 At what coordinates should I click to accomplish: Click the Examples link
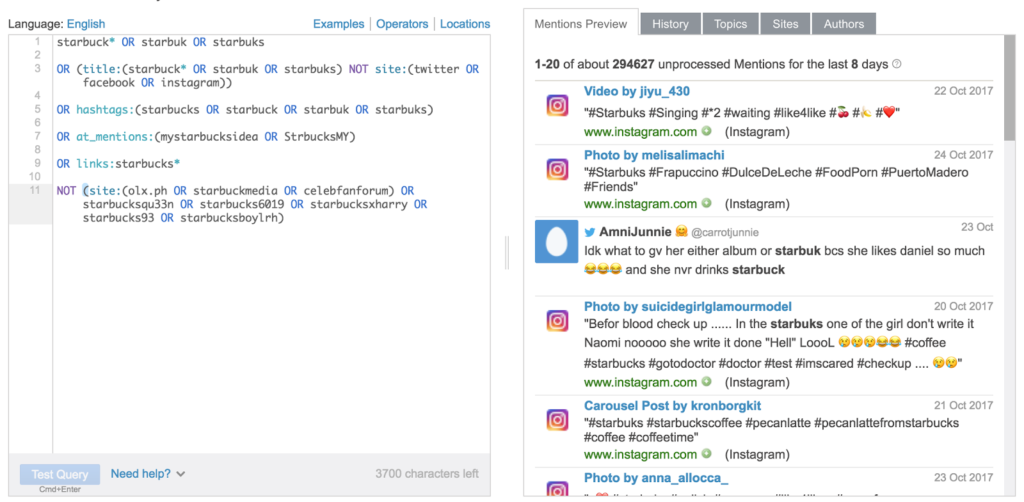(x=338, y=24)
